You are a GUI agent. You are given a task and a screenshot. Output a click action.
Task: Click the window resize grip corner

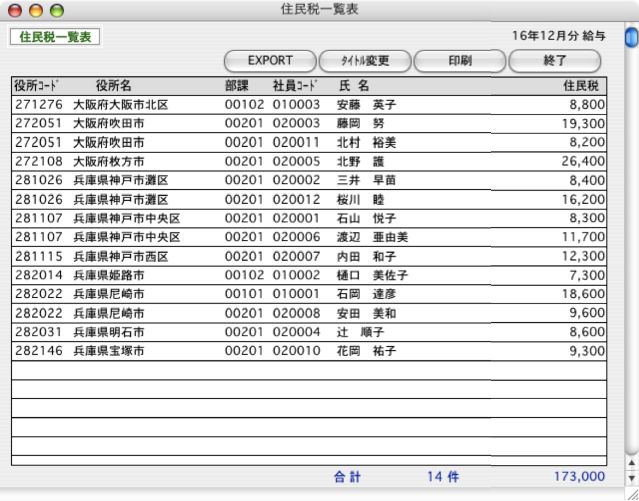[x=630, y=493]
